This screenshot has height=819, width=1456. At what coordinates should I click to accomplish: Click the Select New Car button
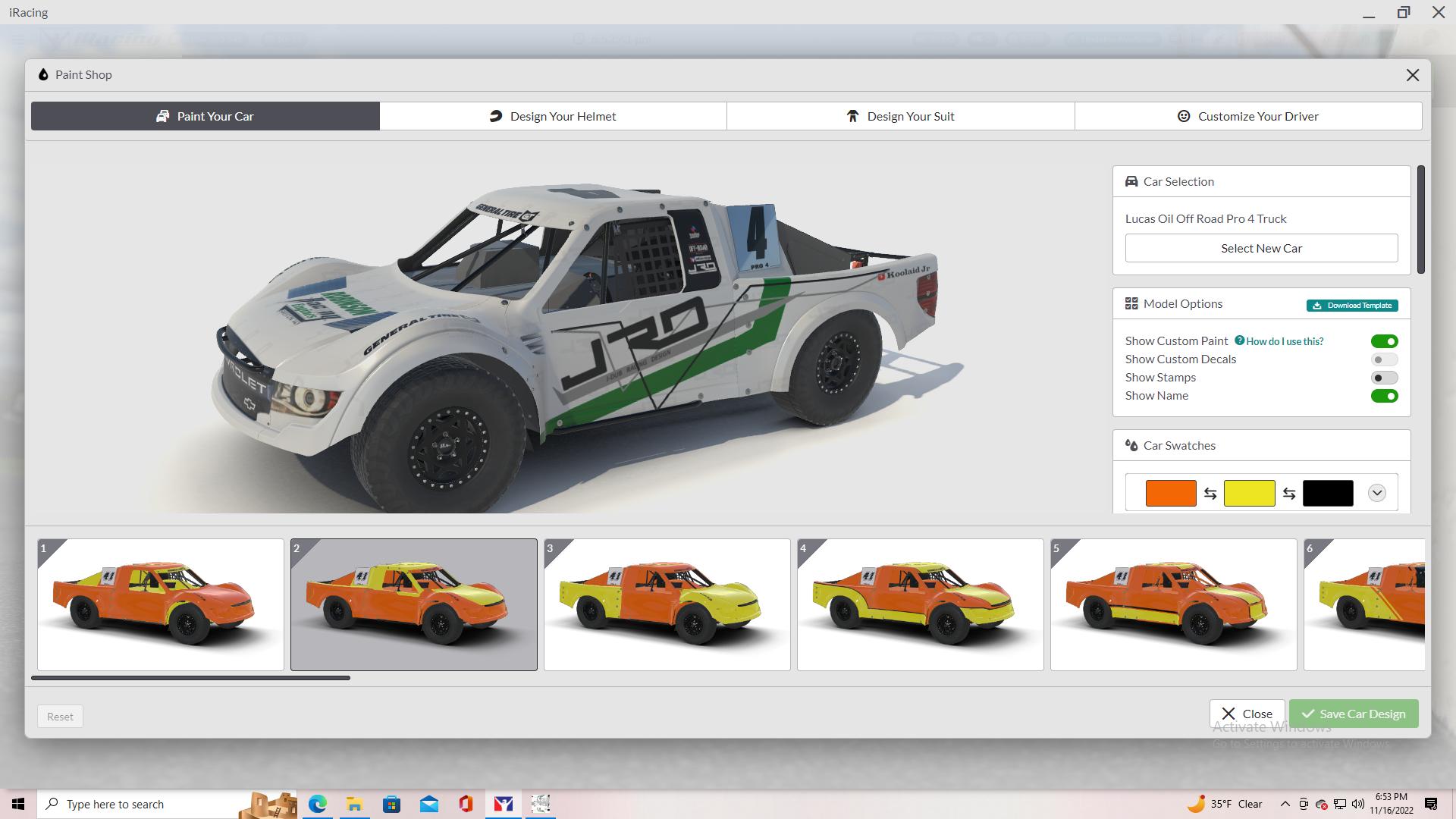coord(1260,247)
